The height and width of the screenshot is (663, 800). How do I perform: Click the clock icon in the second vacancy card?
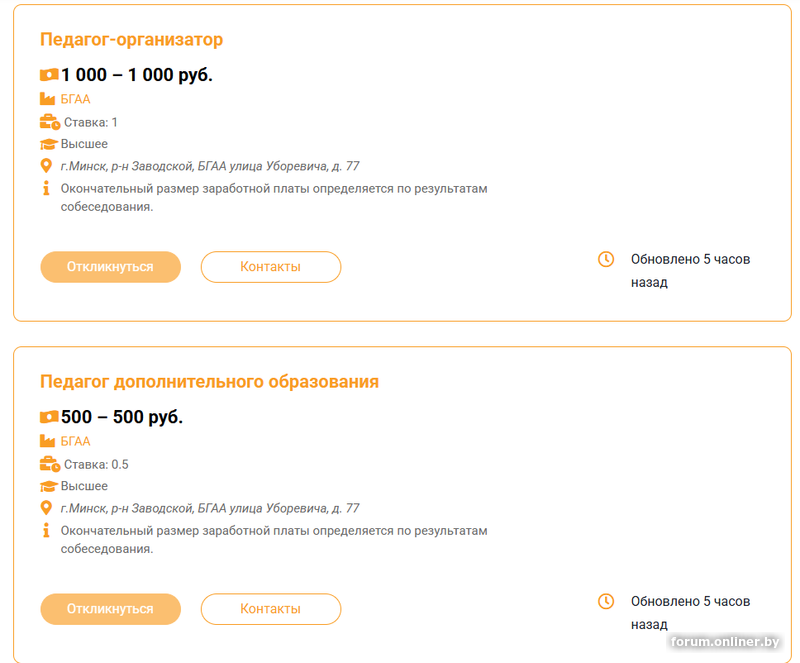(606, 601)
